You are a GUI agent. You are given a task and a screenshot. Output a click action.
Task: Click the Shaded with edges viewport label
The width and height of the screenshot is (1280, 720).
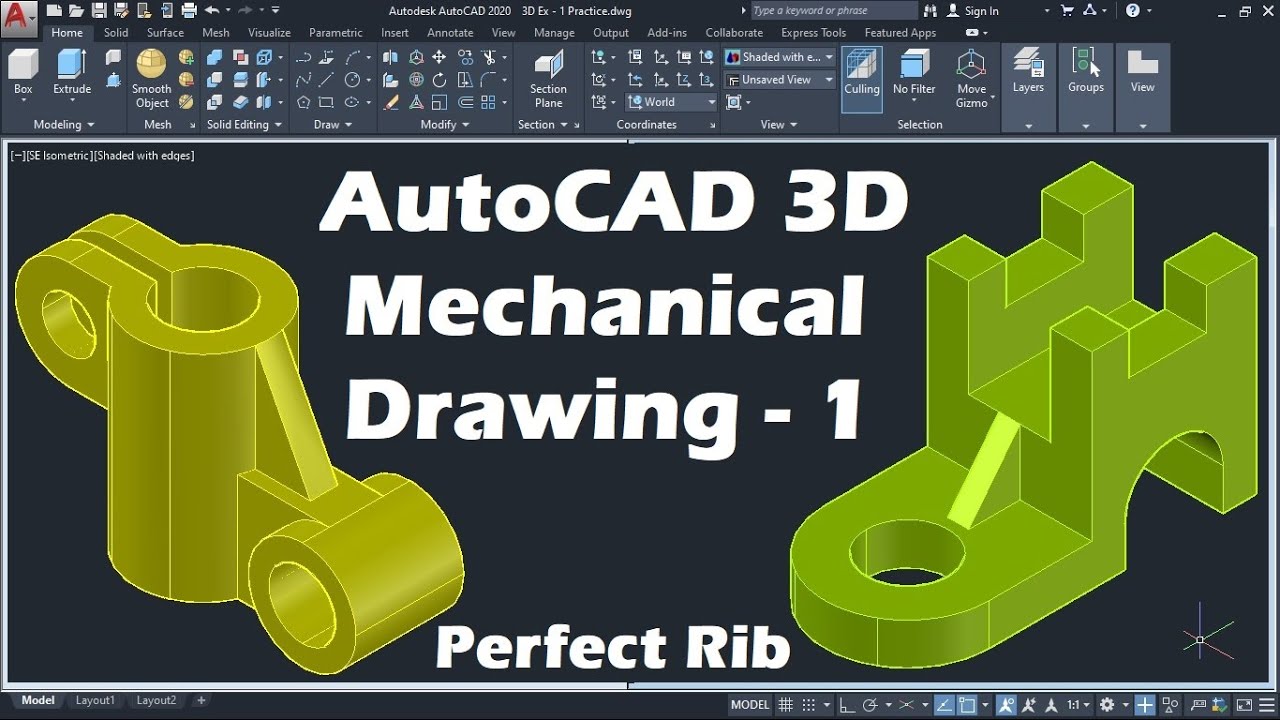144,155
